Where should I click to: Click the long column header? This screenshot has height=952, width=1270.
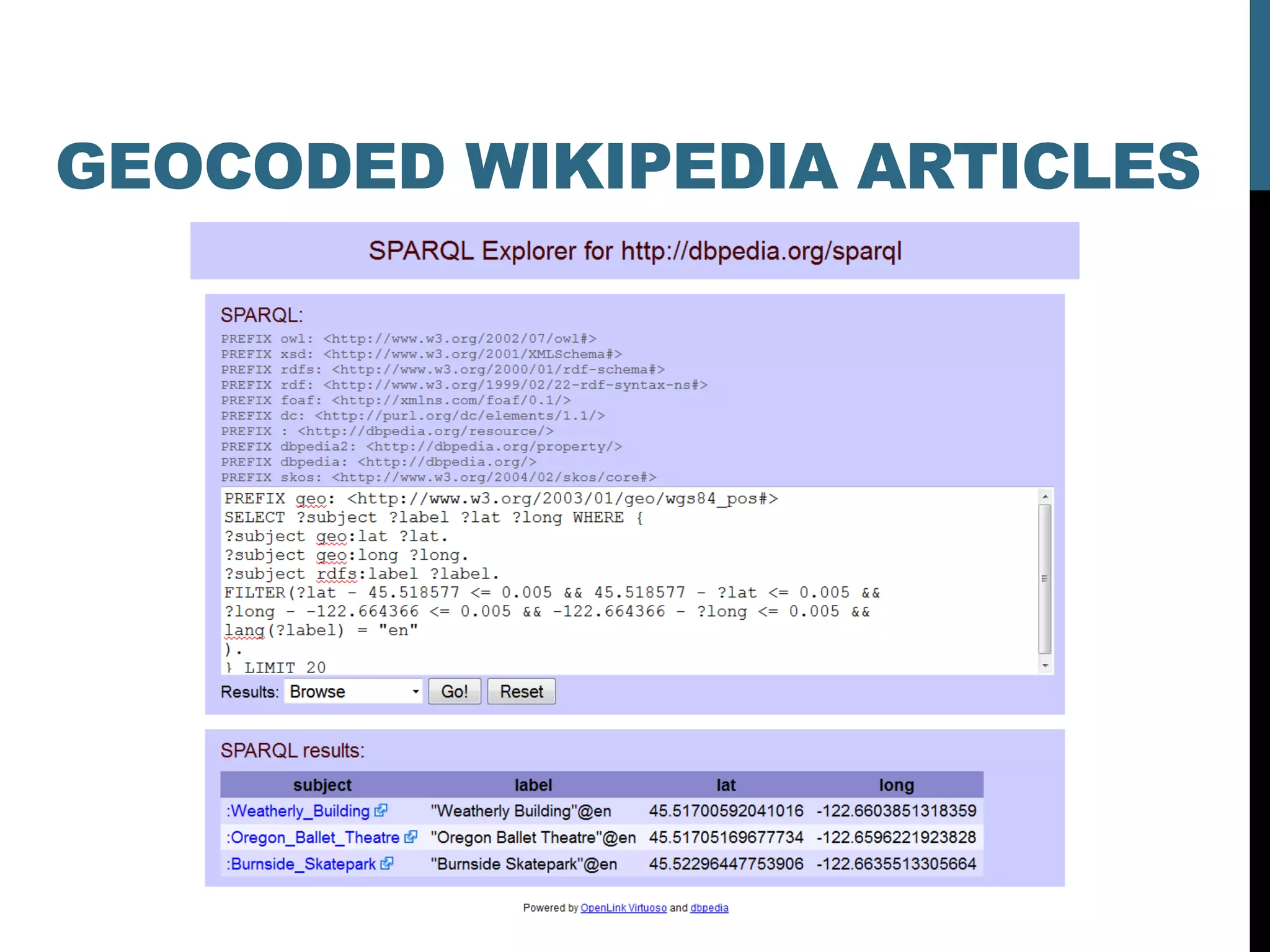(x=896, y=785)
